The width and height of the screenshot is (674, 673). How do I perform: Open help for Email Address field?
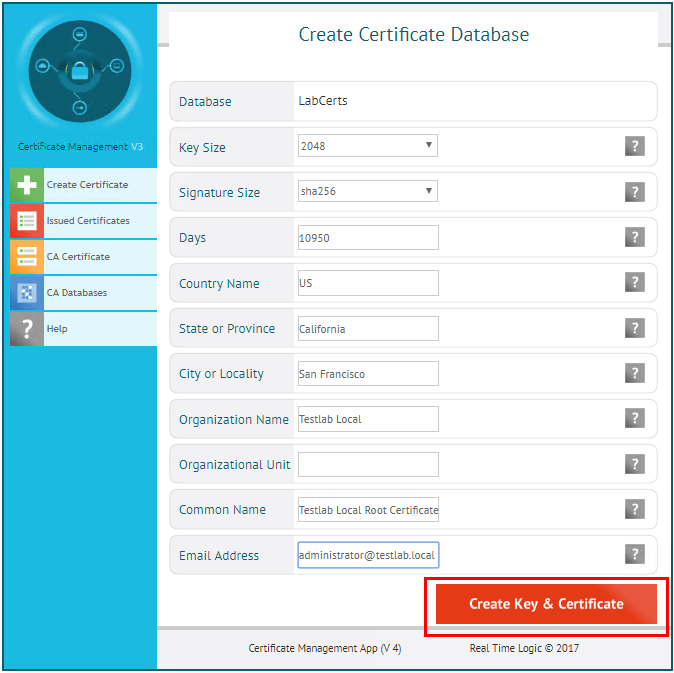click(634, 554)
